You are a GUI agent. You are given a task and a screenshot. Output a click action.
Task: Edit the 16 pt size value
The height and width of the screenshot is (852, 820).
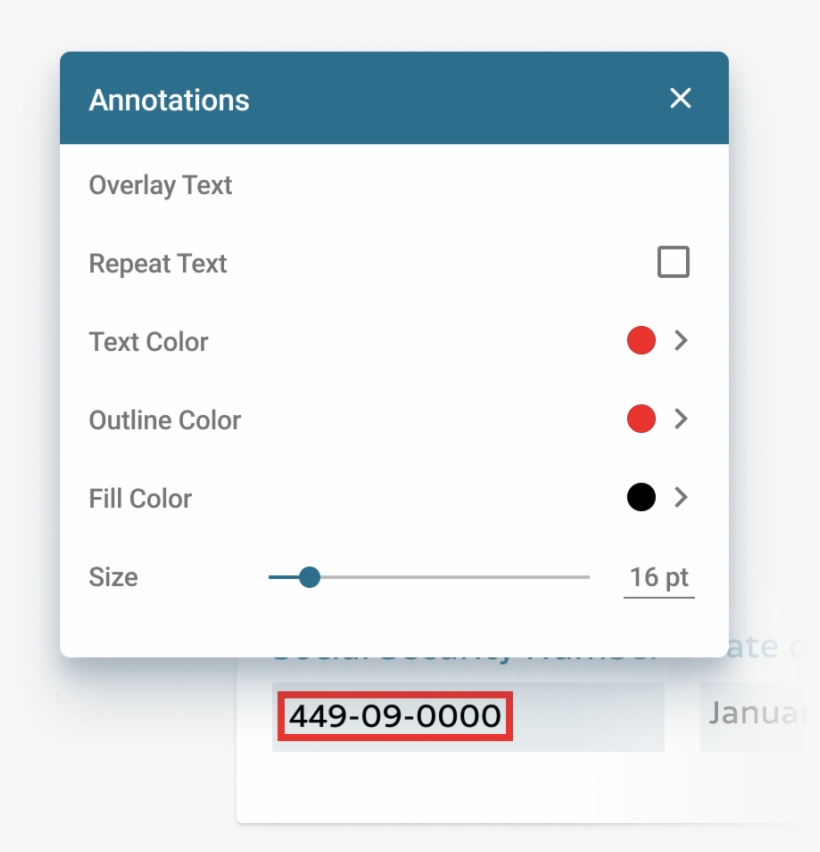click(658, 577)
